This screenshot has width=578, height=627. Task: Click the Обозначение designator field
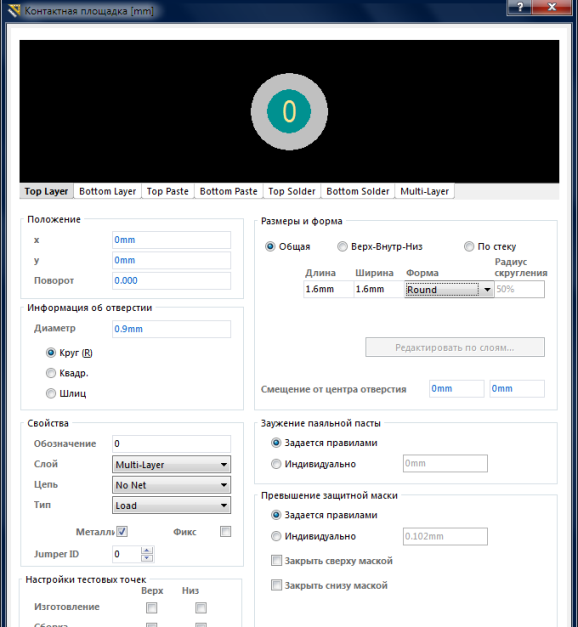pos(171,444)
